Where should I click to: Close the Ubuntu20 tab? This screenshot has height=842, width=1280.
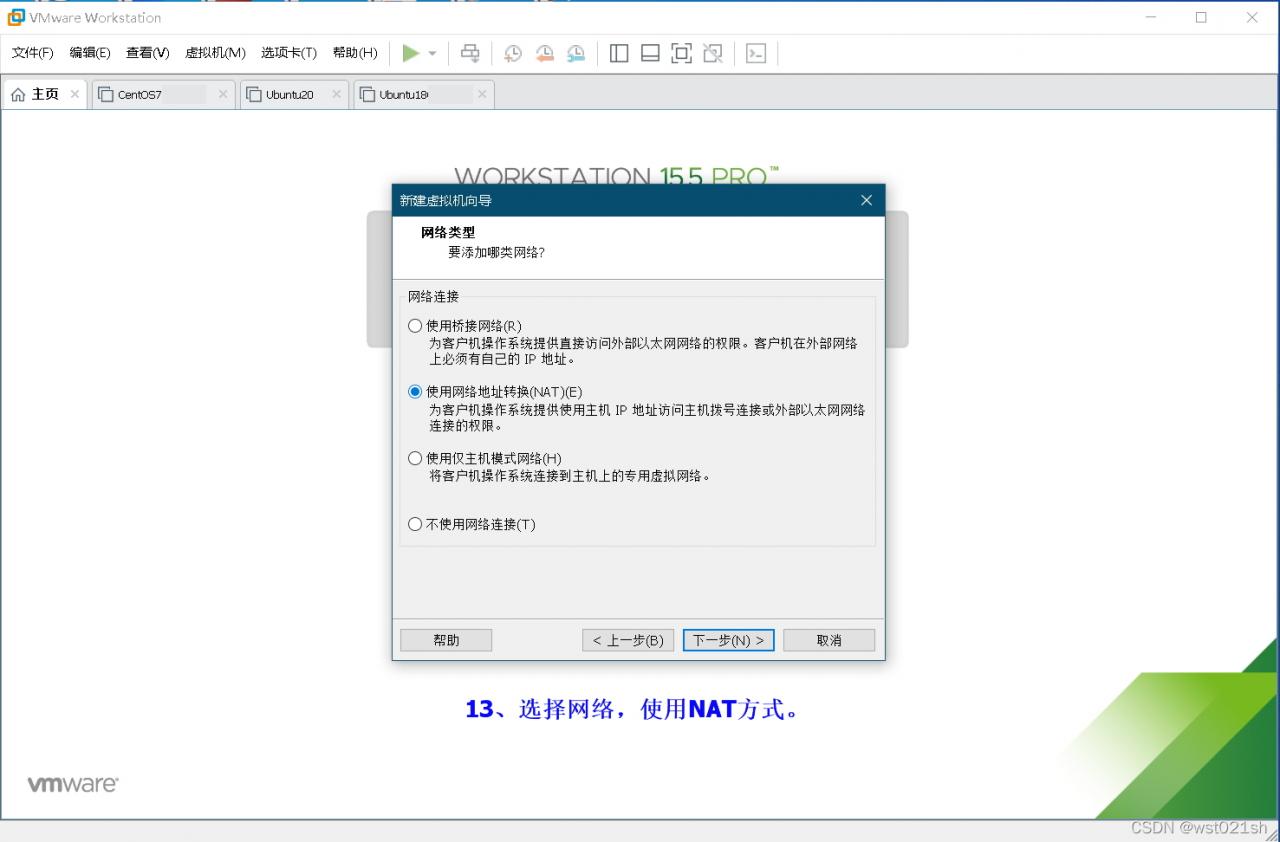[x=336, y=94]
